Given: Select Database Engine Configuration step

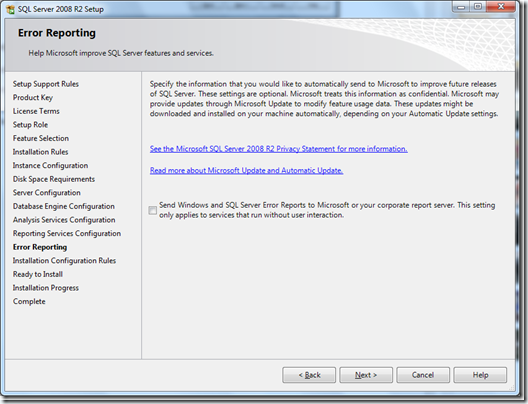Looking at the screenshot, I should [x=64, y=206].
